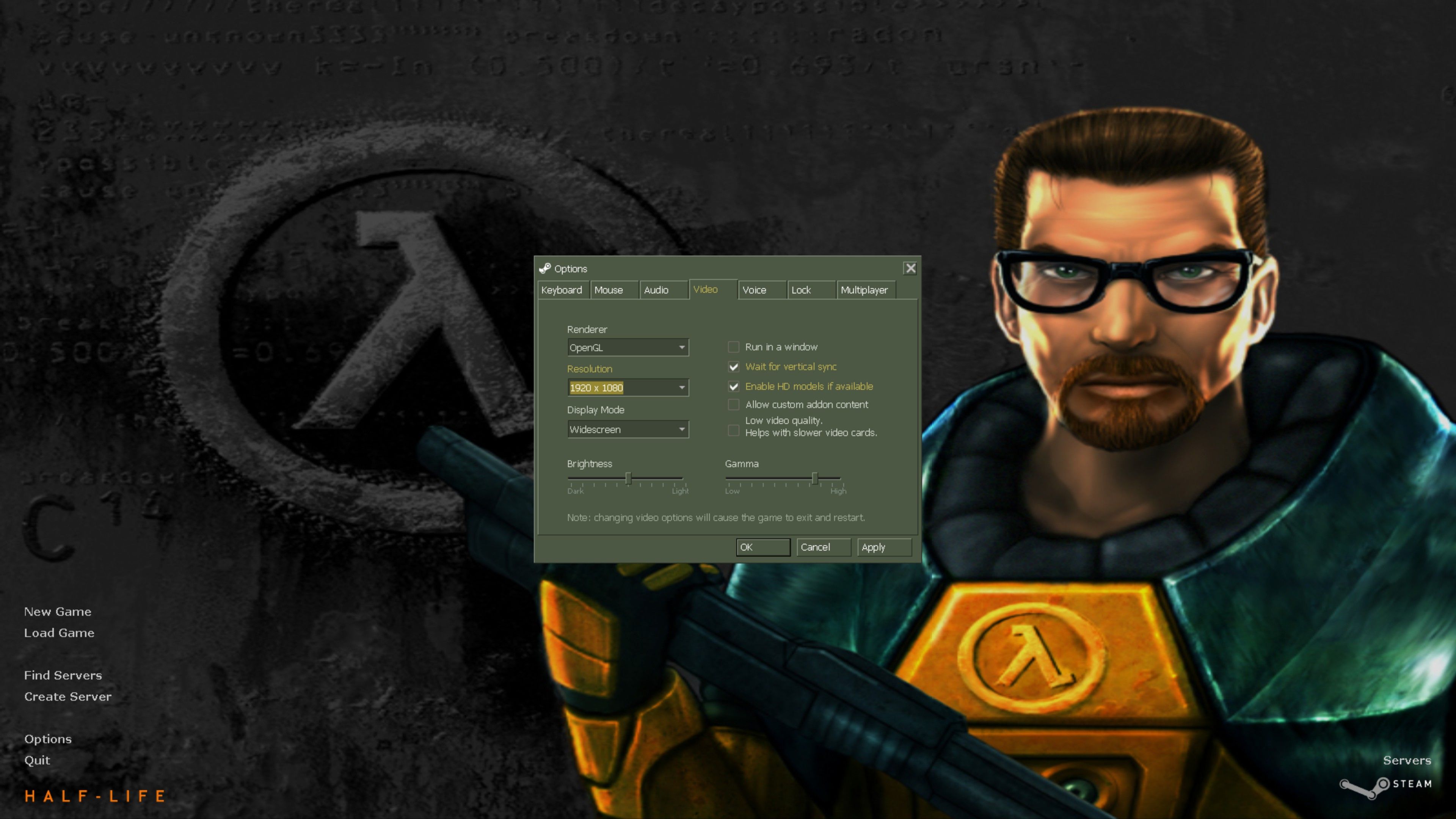Toggle Run in a window checkbox
Image resolution: width=1456 pixels, height=819 pixels.
[733, 346]
